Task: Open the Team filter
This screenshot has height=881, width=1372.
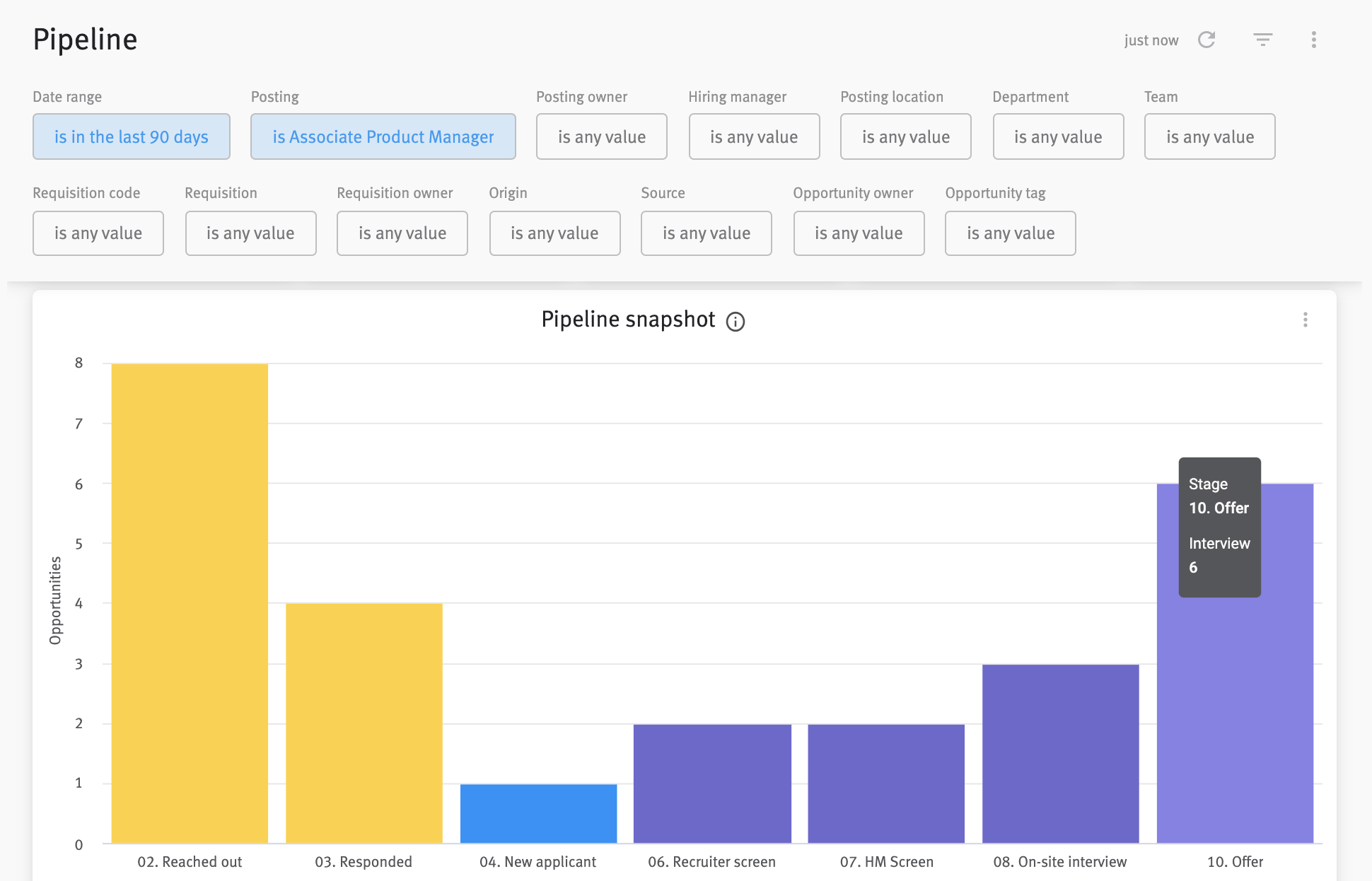Action: pos(1209,136)
